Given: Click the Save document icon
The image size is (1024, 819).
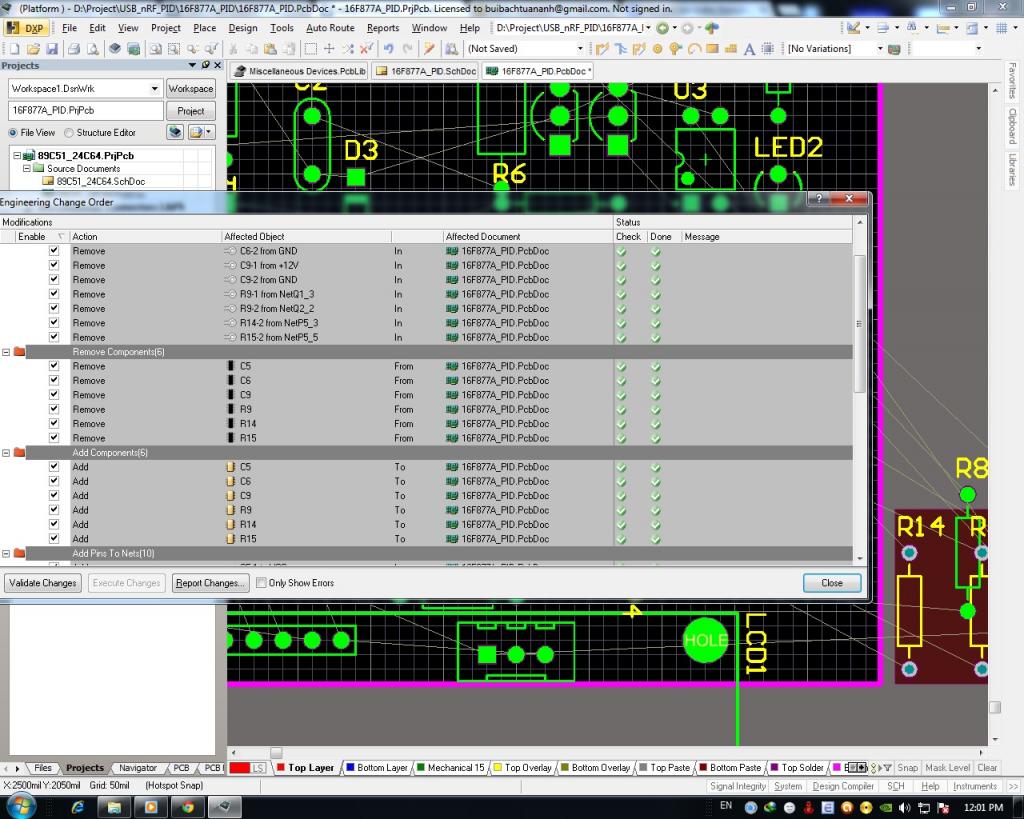Looking at the screenshot, I should 53,48.
